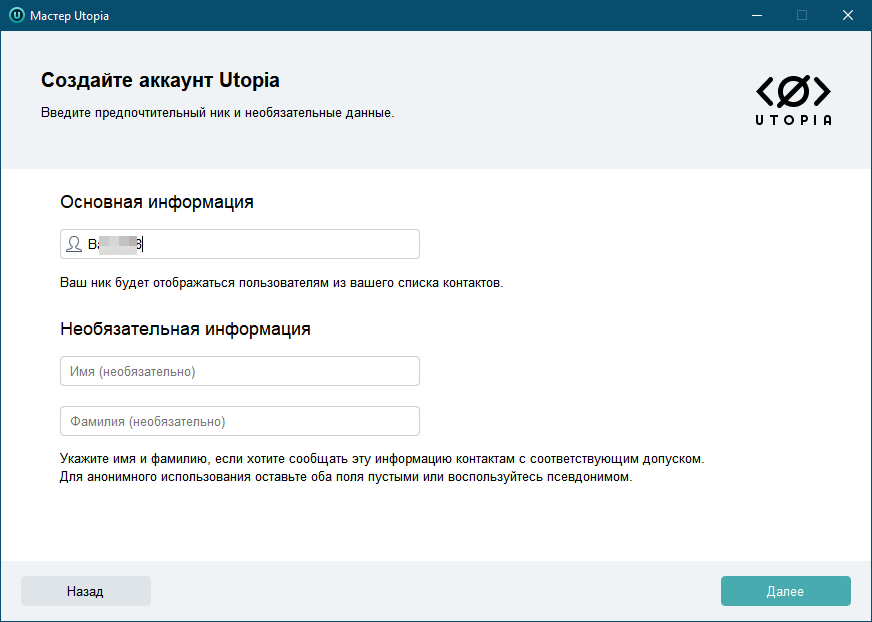Click the 'Основная информация' section title
The image size is (872, 622).
click(x=157, y=202)
